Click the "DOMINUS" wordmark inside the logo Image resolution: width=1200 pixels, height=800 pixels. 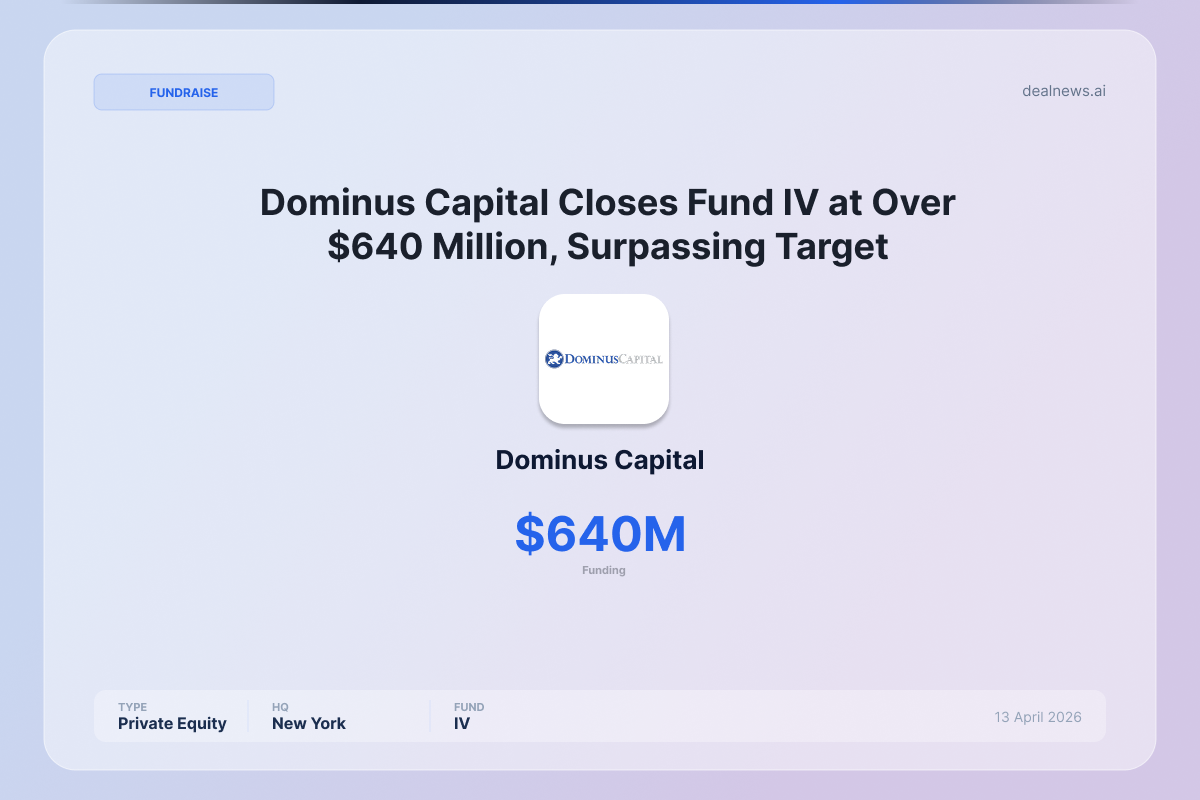(594, 359)
